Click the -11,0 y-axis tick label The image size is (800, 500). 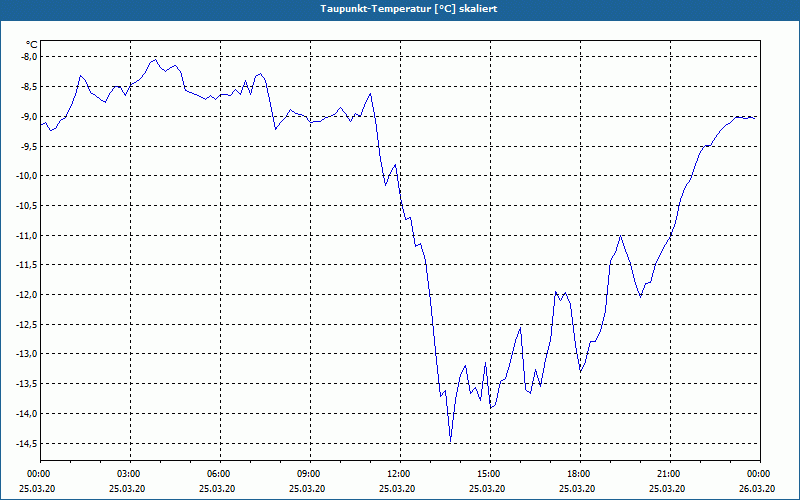click(27, 235)
